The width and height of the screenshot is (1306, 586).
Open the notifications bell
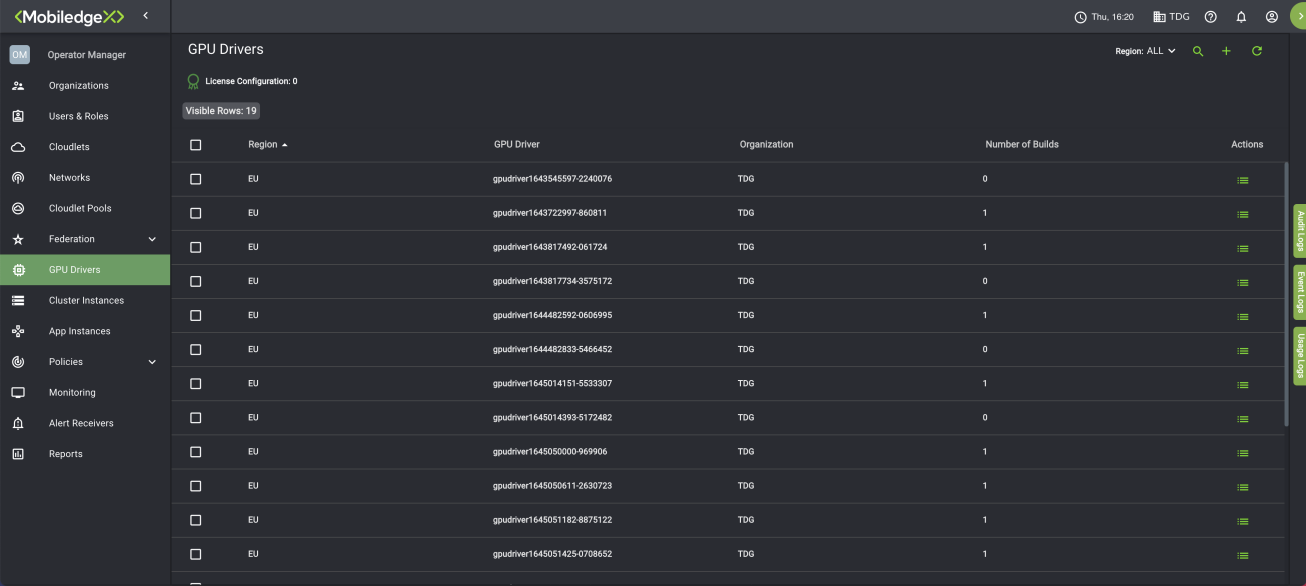coord(1241,17)
